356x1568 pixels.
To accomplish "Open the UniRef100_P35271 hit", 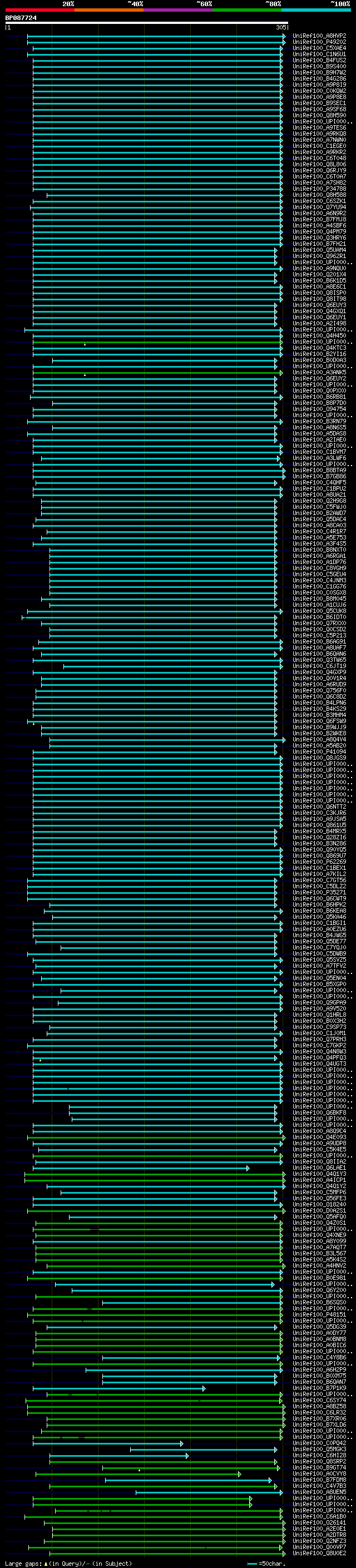I will click(319, 892).
